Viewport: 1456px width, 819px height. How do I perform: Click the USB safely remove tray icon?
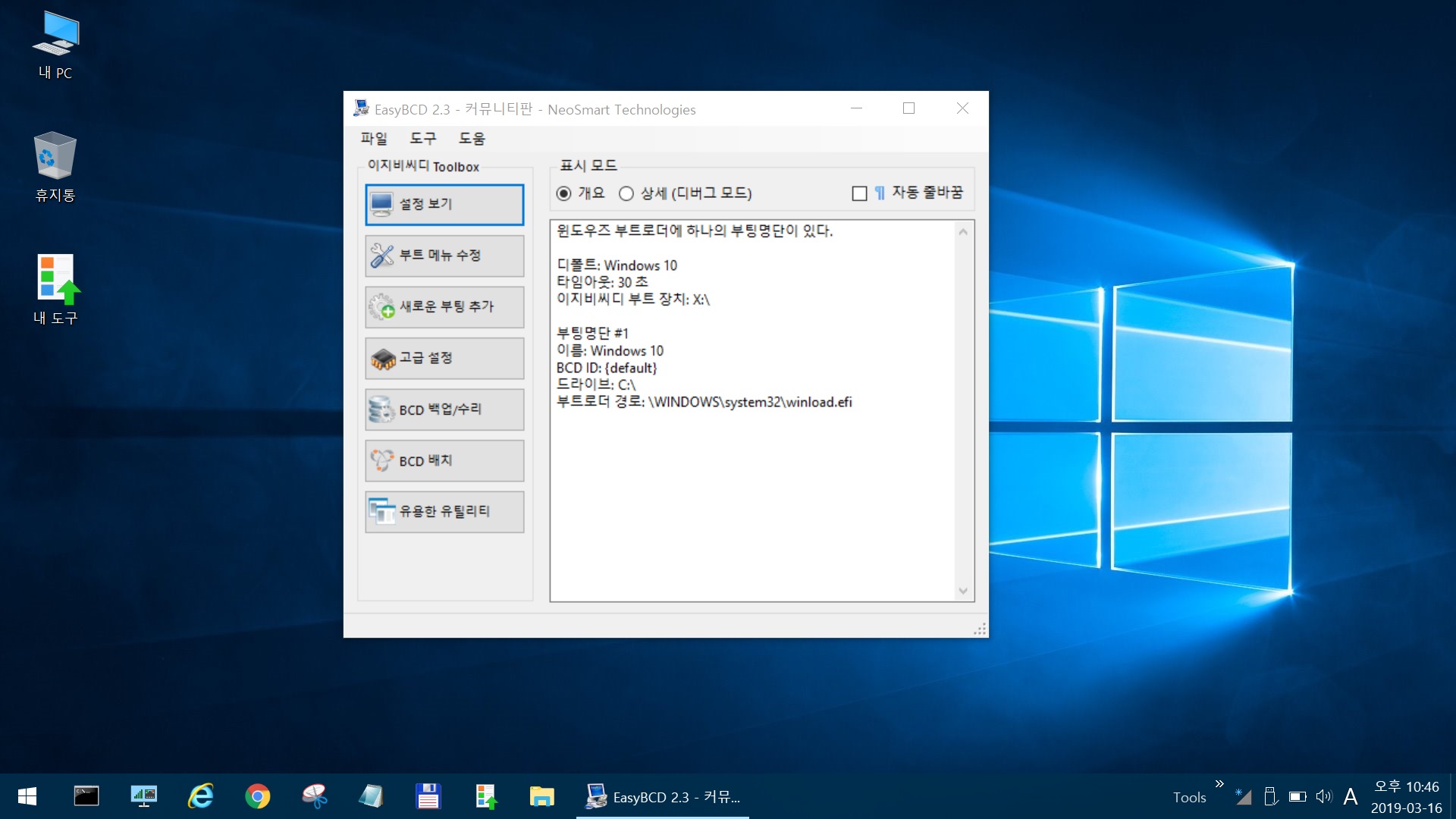tap(1271, 796)
